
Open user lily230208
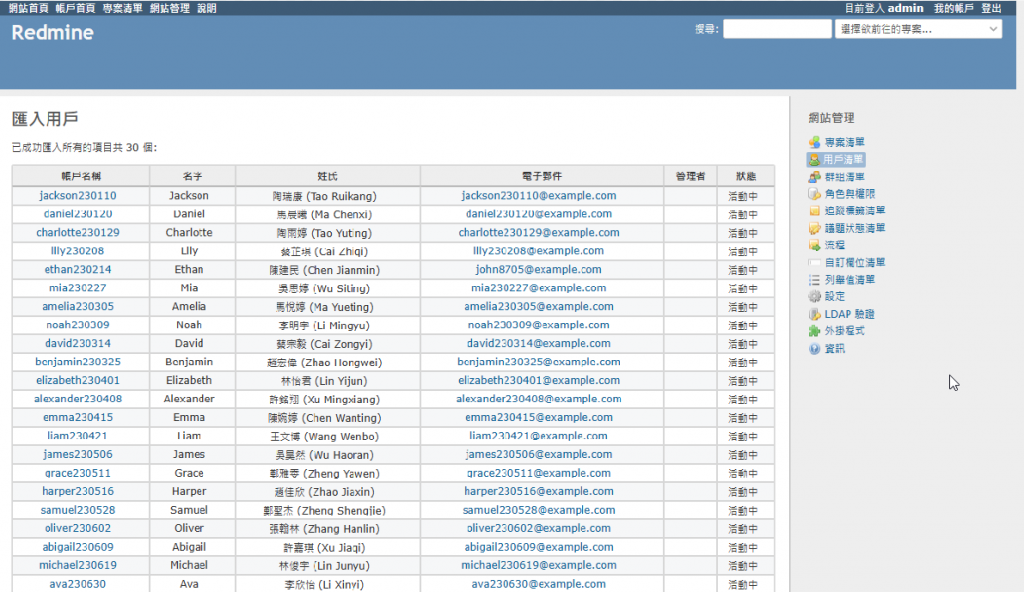78,251
